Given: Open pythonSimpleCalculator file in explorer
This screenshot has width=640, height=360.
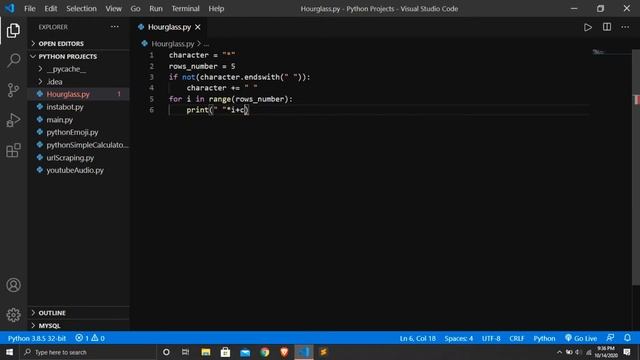Looking at the screenshot, I should [x=79, y=145].
